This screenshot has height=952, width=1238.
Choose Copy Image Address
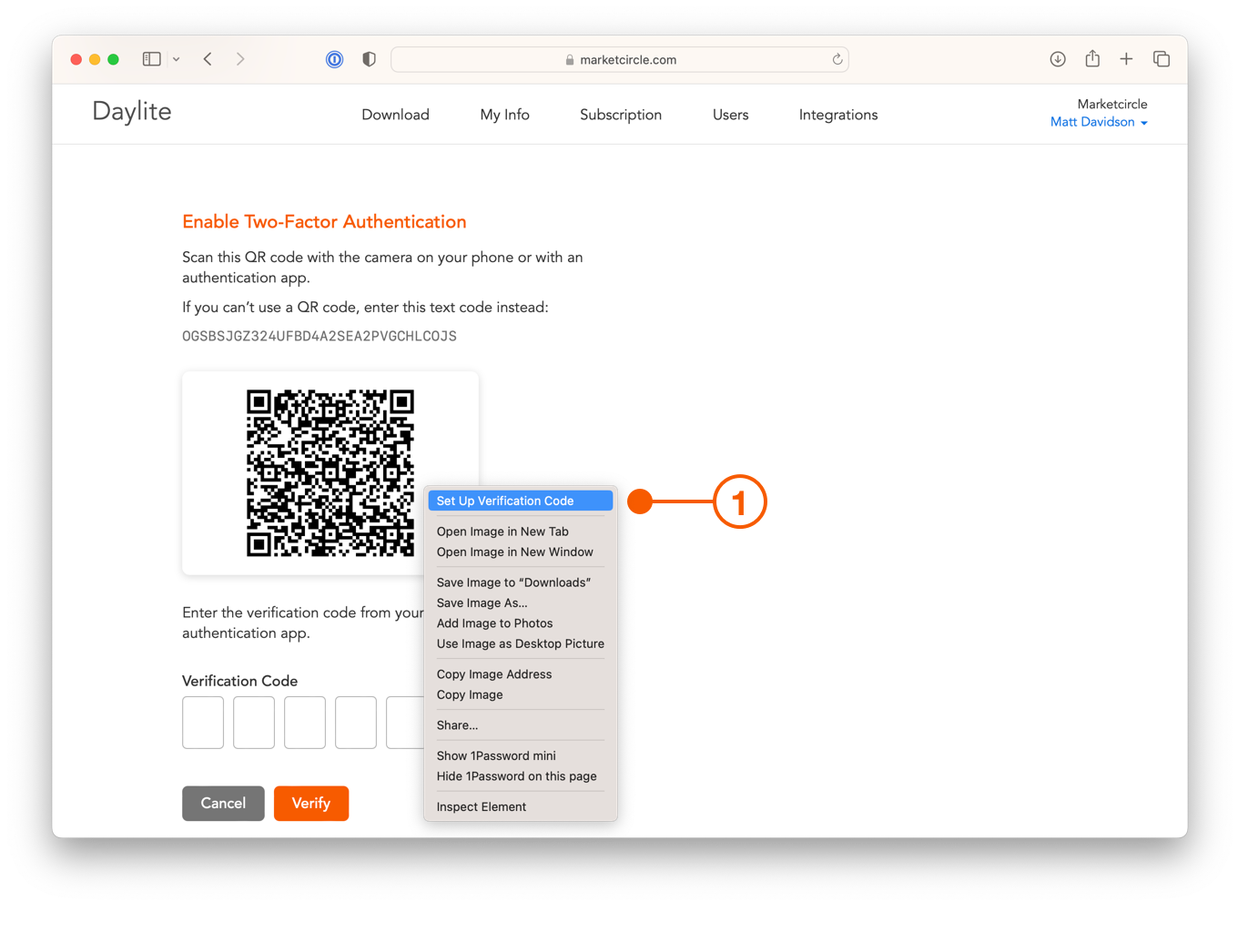pos(521,674)
